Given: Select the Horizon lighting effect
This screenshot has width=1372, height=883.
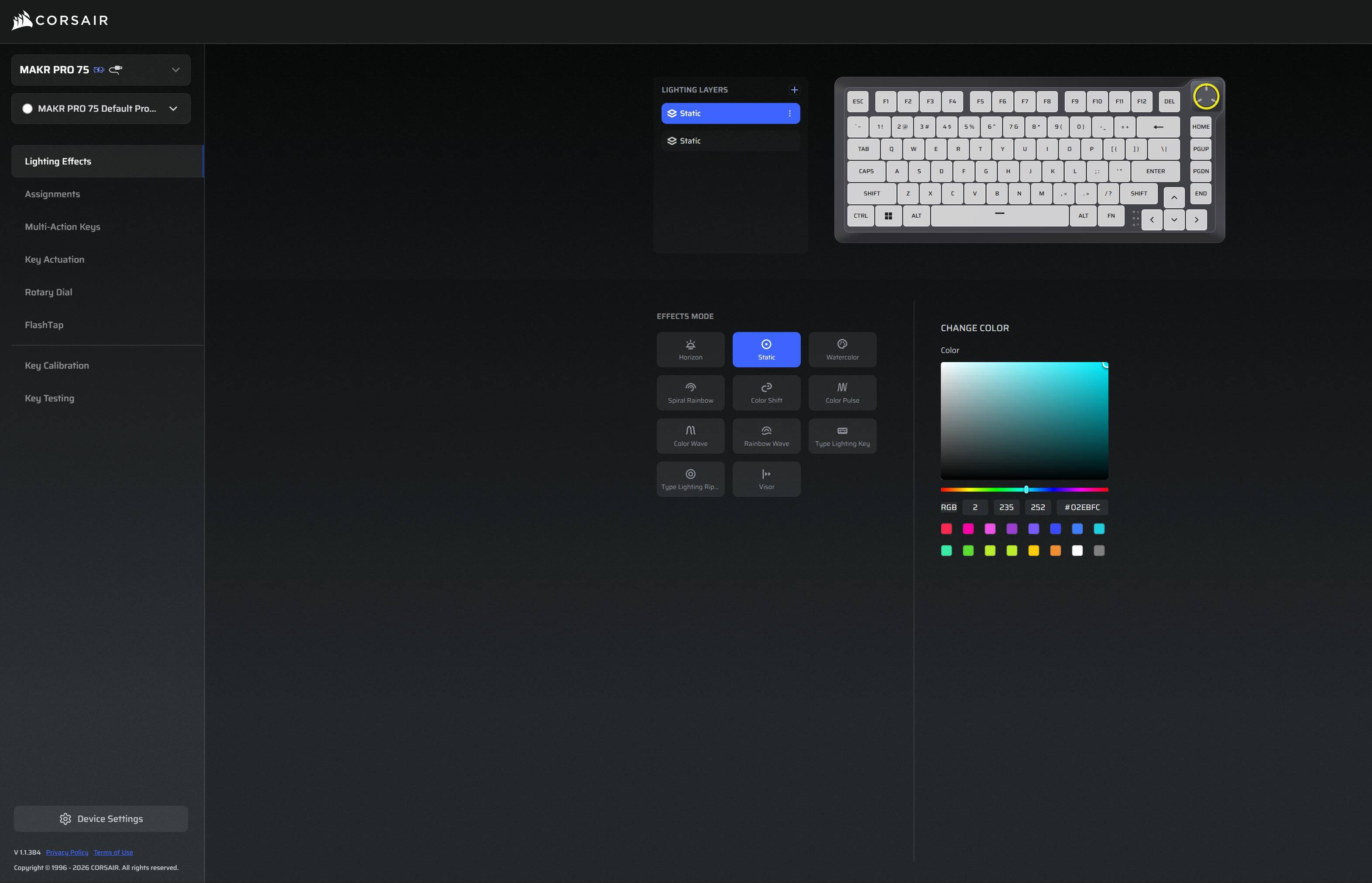Looking at the screenshot, I should [x=691, y=350].
